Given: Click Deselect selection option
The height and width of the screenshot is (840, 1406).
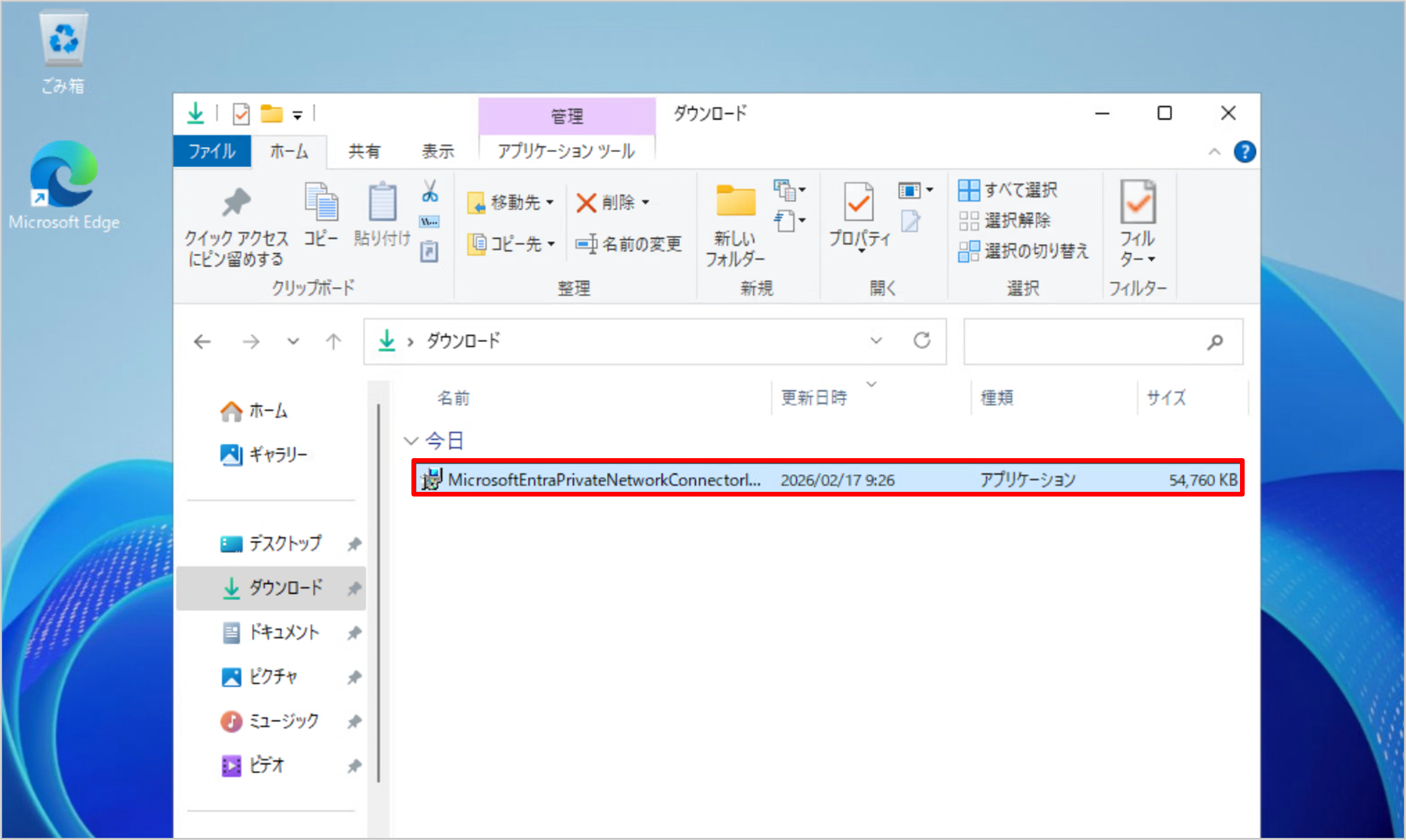Looking at the screenshot, I should [1004, 220].
